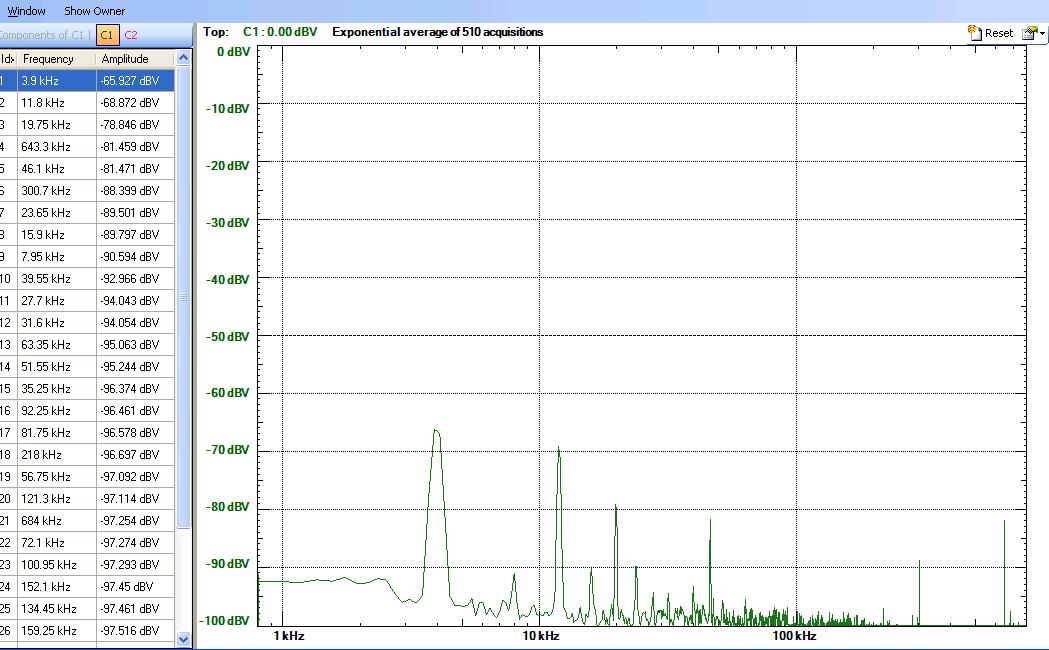Image resolution: width=1049 pixels, height=650 pixels.
Task: Select the 46.1 kHz frequency cell
Action: point(57,169)
